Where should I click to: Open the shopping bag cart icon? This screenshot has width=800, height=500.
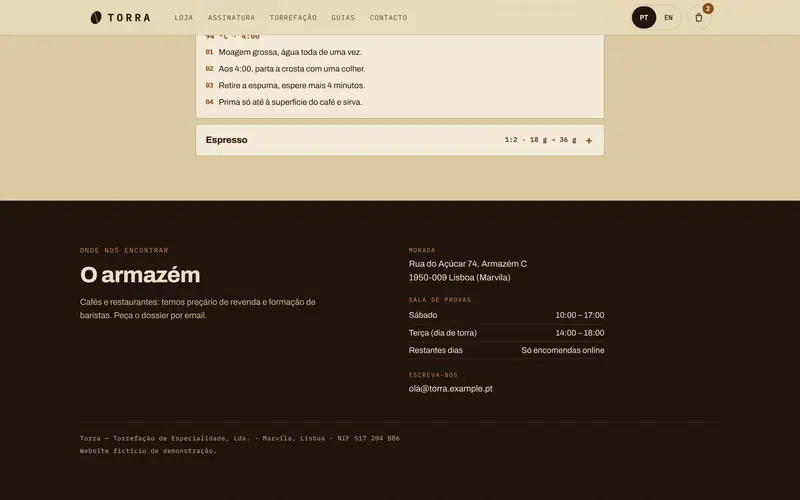coord(698,18)
